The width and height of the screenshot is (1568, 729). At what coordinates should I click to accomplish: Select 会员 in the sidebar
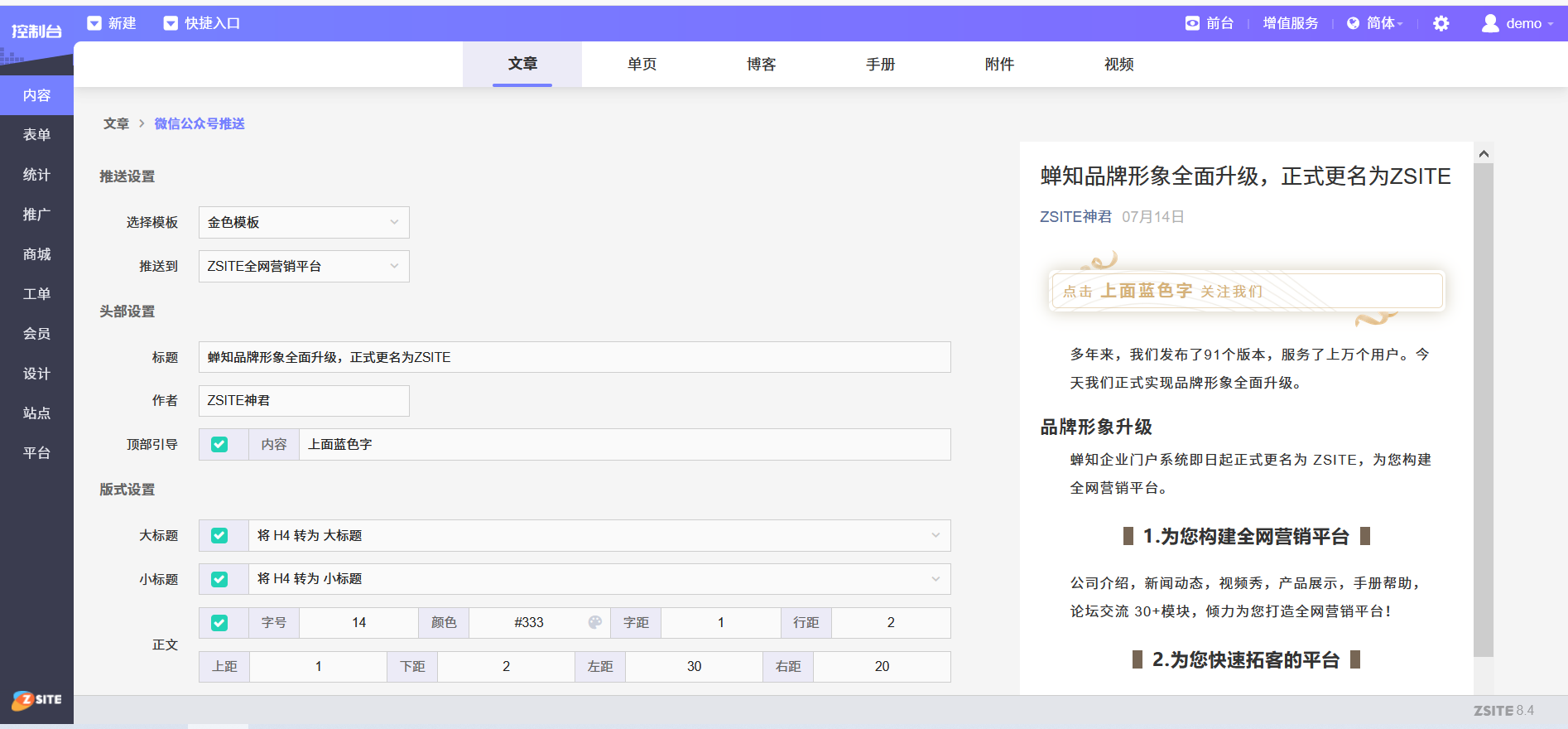pyautogui.click(x=36, y=334)
